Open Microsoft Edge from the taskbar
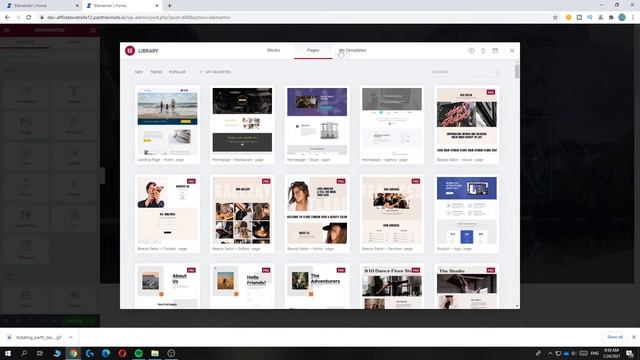Screen dimensions: 640x360 tap(106, 353)
